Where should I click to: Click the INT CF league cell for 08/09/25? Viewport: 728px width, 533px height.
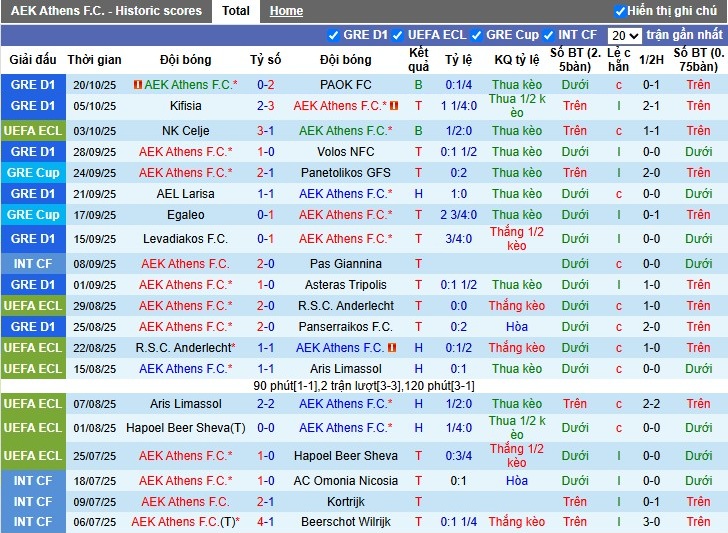point(33,264)
